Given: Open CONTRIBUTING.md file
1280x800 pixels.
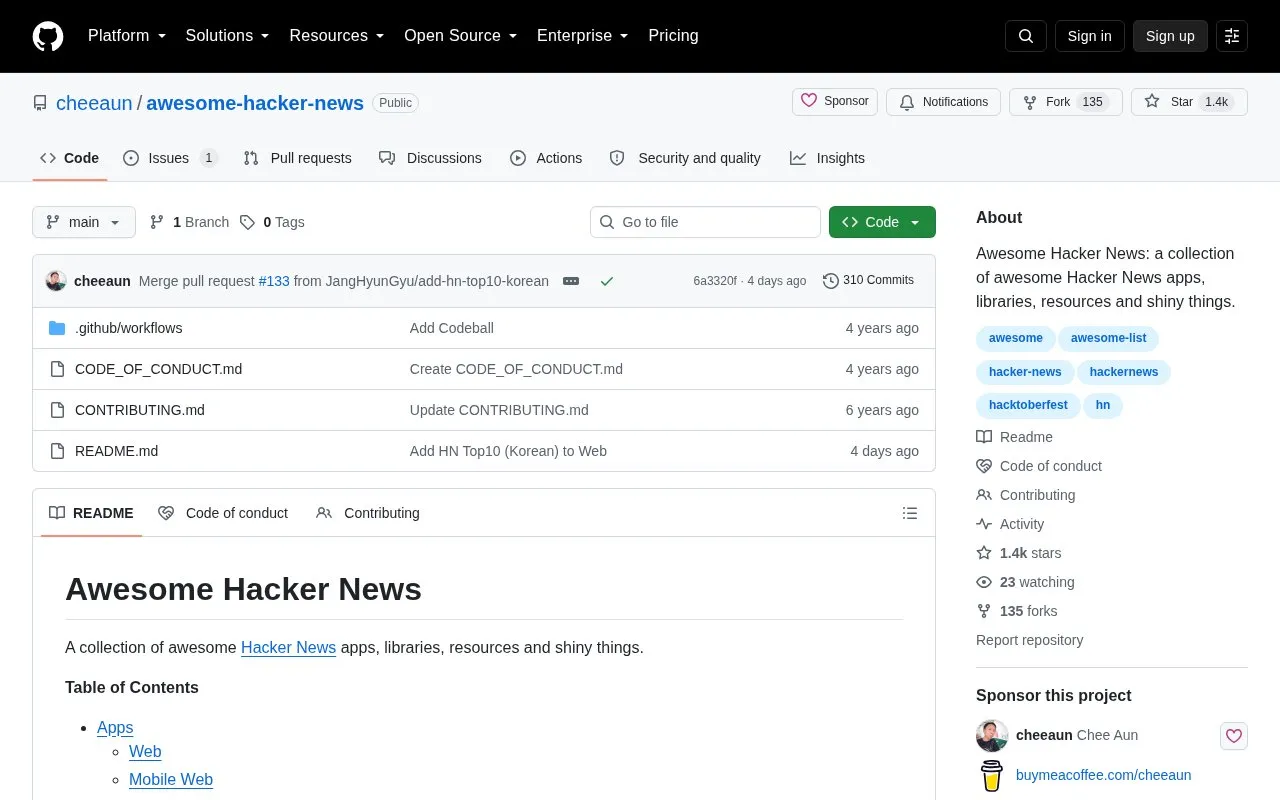Looking at the screenshot, I should 140,410.
